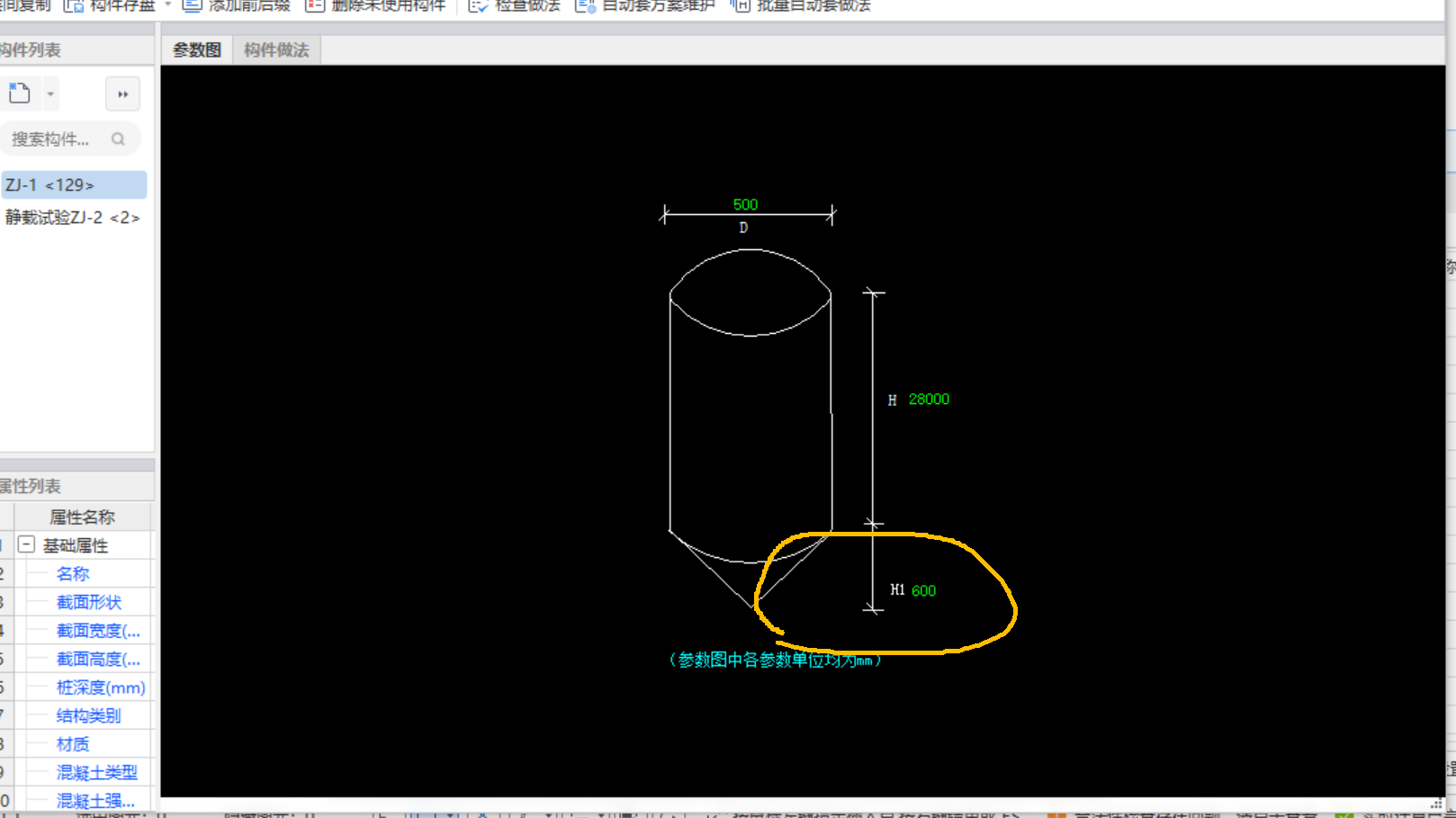
Task: Click the 自动套方案维护 toolbar button
Action: coord(645,5)
